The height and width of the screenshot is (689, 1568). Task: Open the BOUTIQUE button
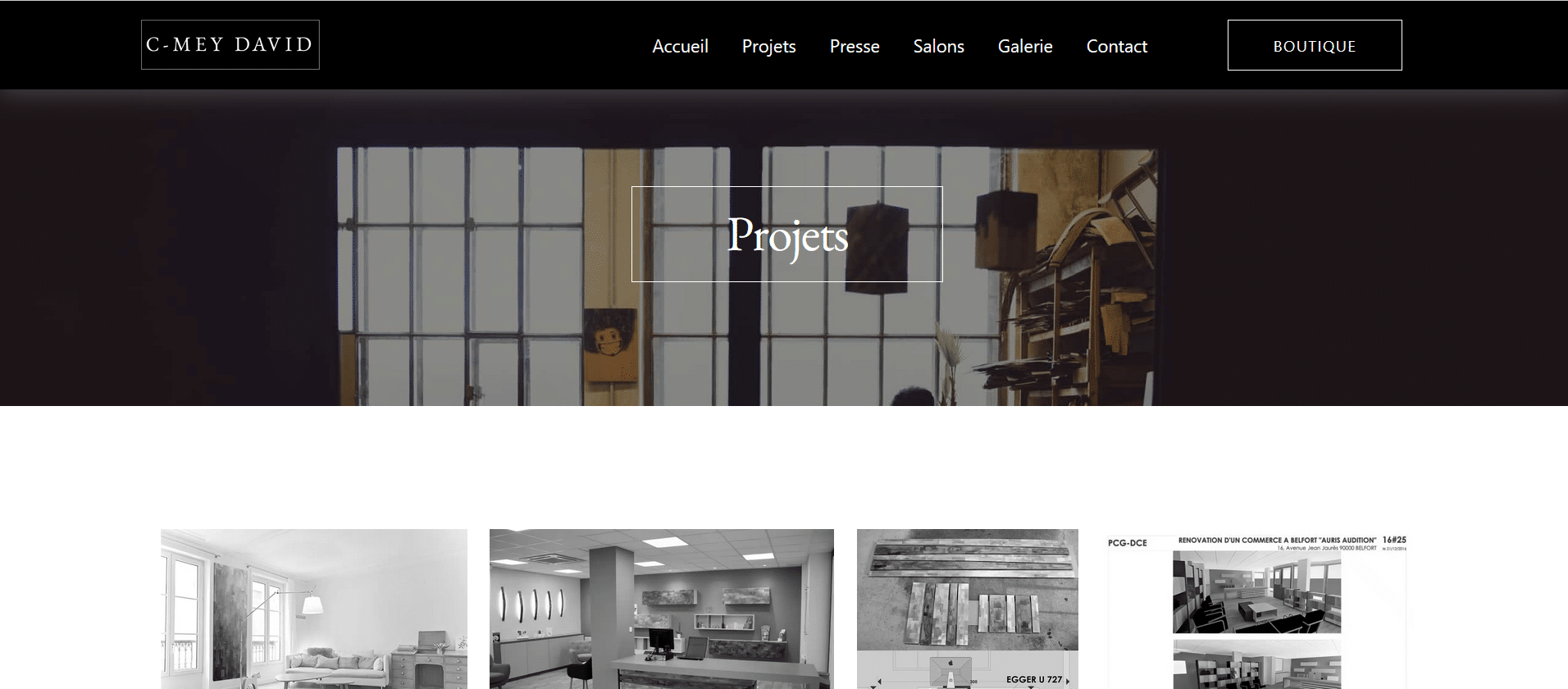tap(1315, 45)
